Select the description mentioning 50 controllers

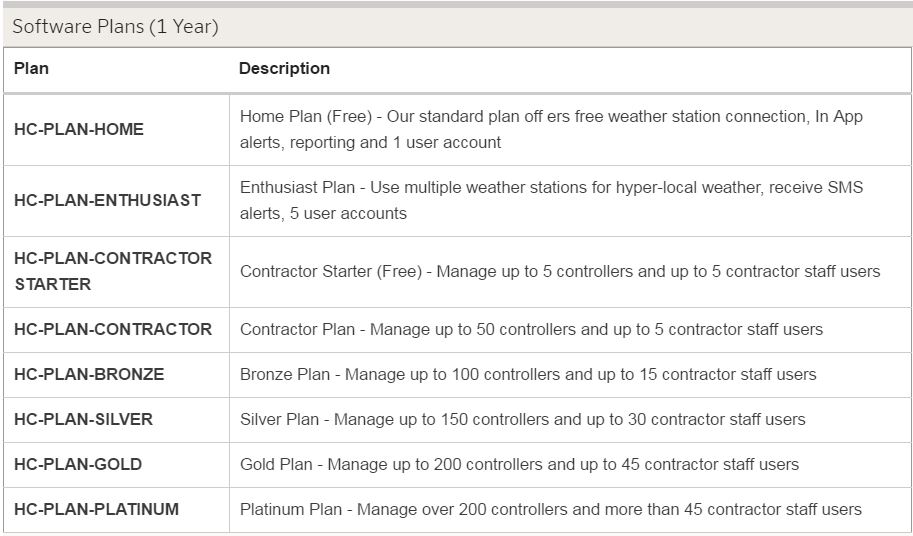click(531, 329)
